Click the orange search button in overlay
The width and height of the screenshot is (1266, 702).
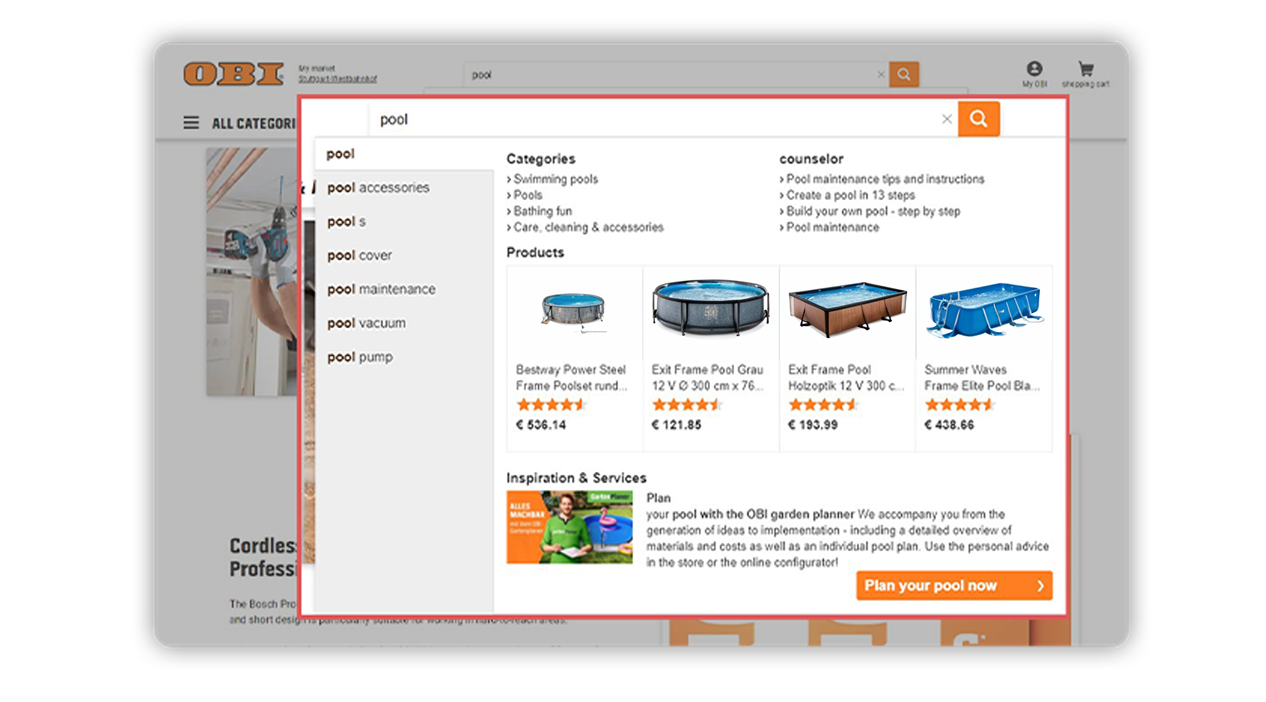click(x=978, y=119)
